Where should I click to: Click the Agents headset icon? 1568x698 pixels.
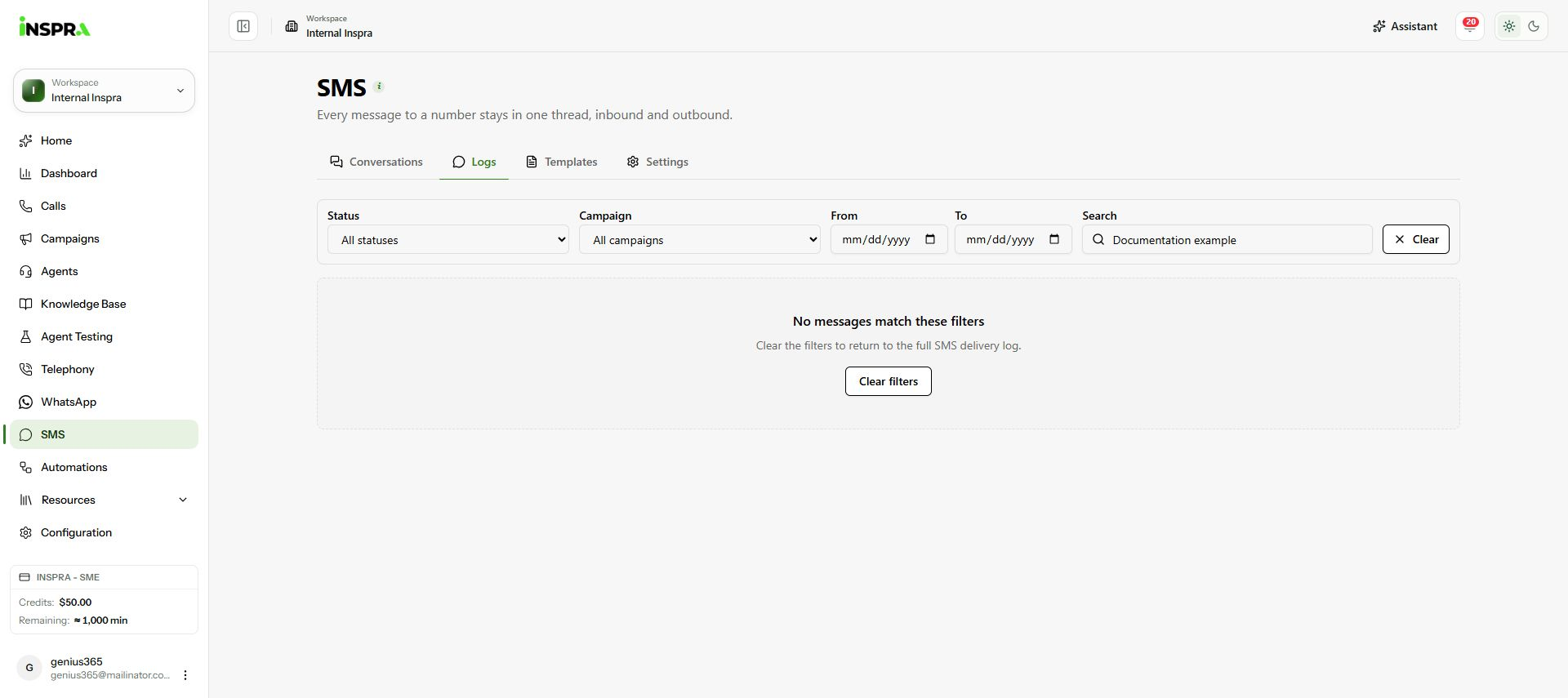click(25, 271)
